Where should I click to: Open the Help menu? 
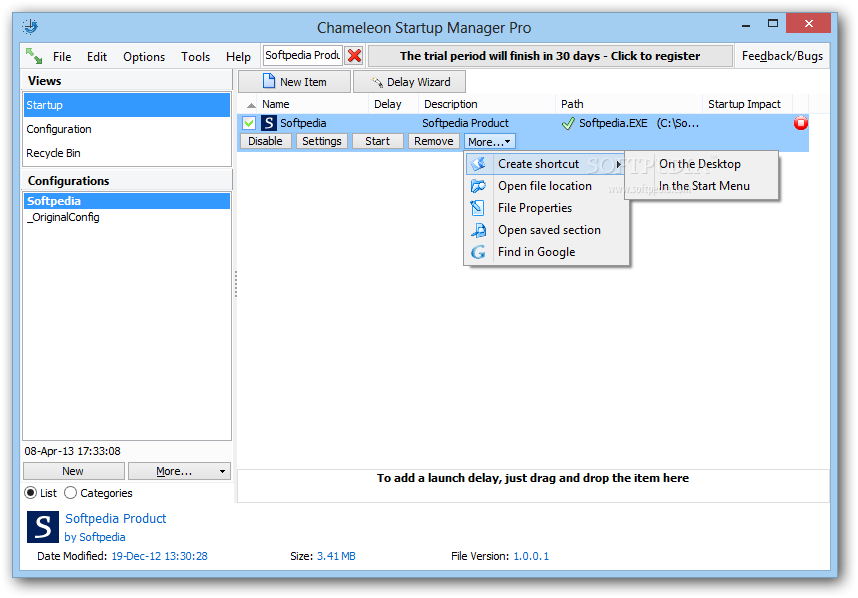click(238, 56)
